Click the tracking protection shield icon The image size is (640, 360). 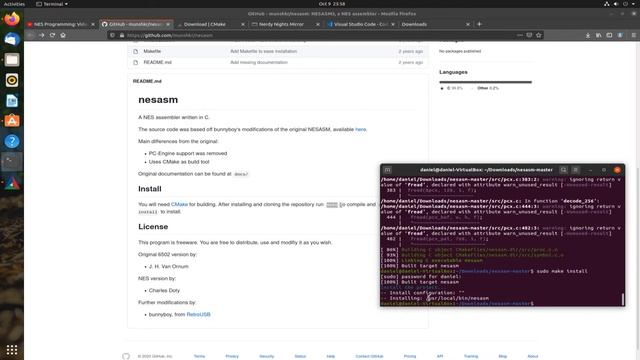click(x=113, y=35)
